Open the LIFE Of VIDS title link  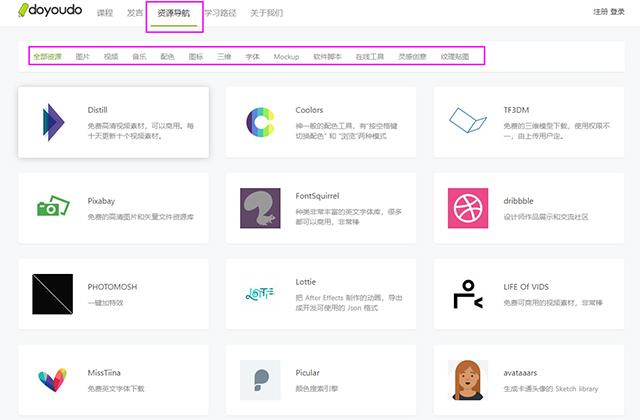point(526,287)
